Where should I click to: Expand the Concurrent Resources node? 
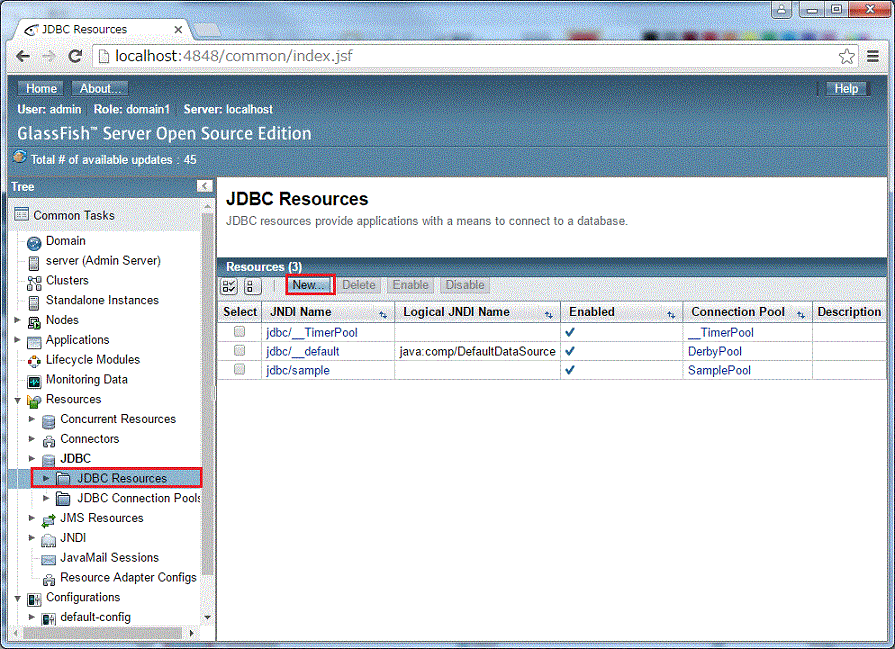(x=32, y=419)
